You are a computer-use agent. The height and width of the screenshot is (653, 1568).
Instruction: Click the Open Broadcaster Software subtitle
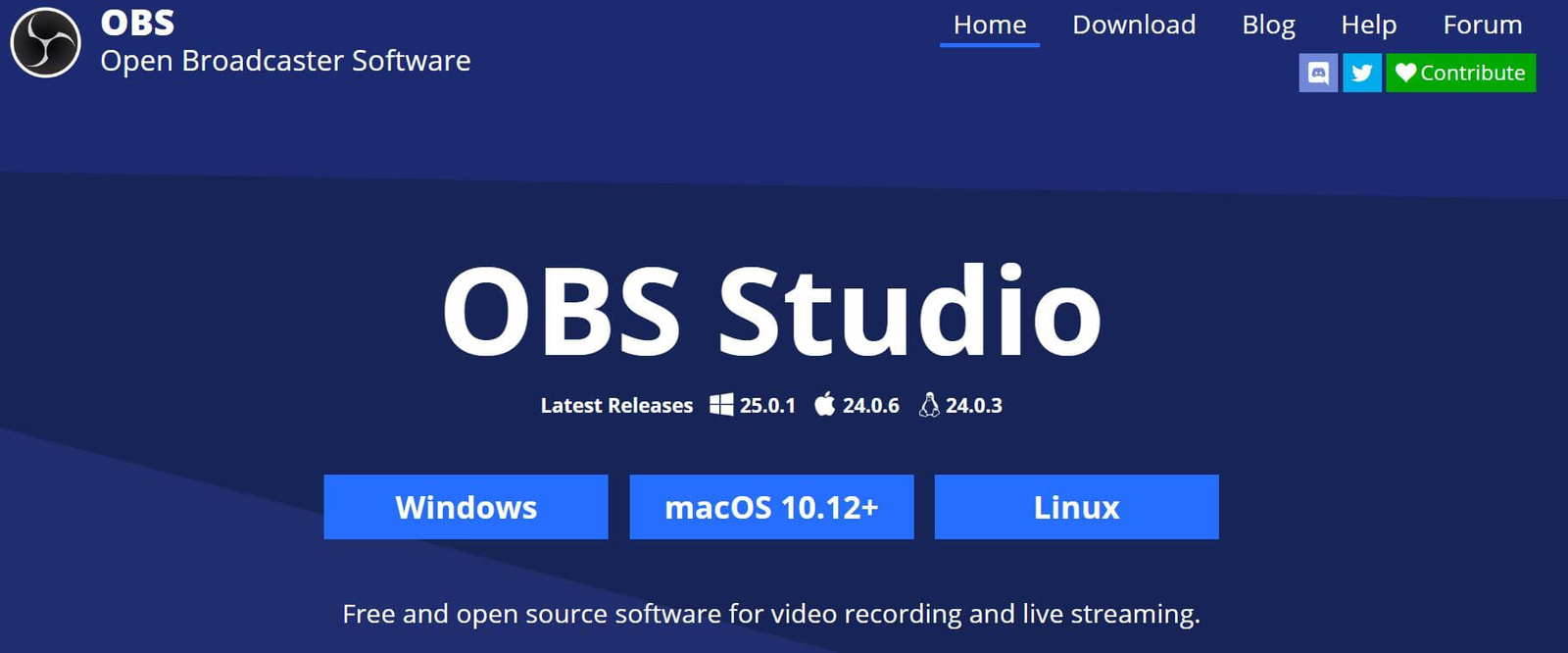pyautogui.click(x=285, y=61)
